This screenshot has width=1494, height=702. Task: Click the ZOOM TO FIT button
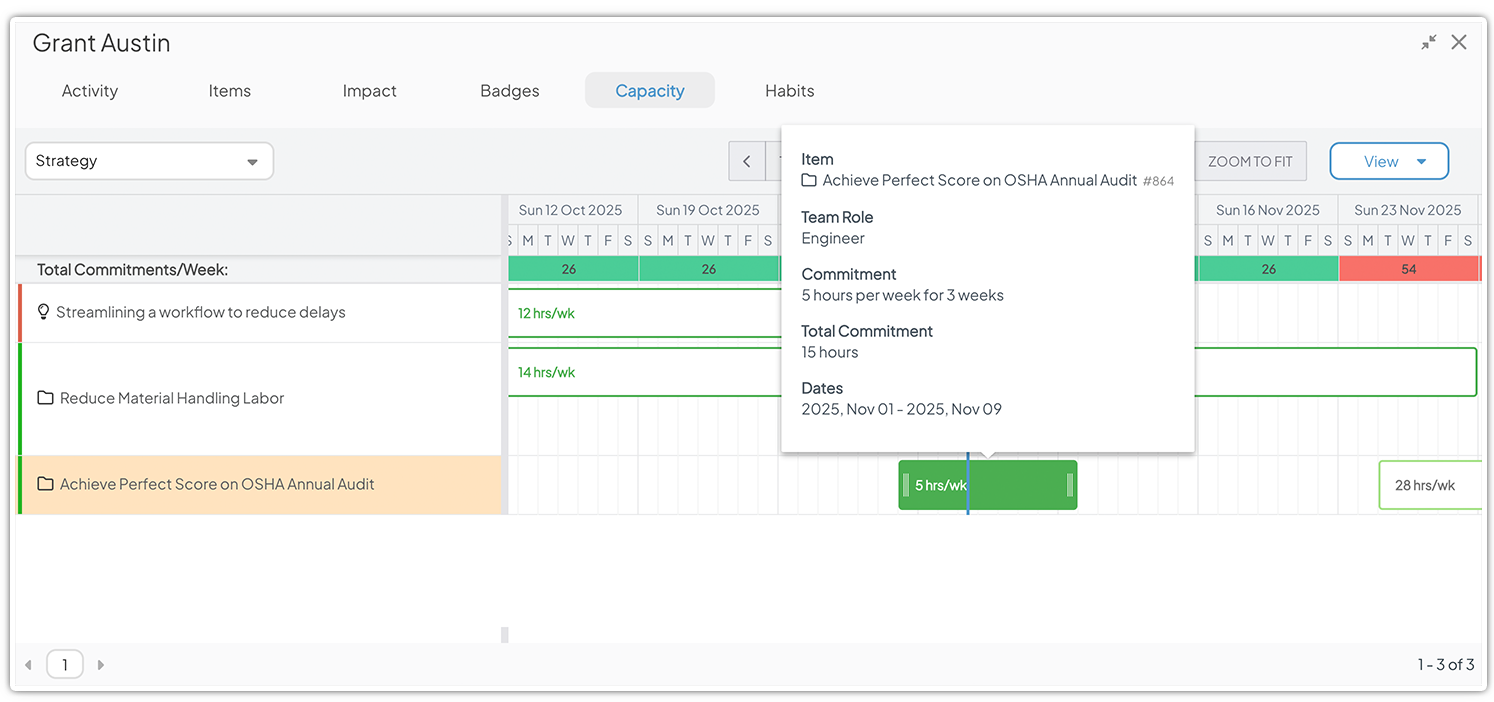[x=1250, y=161]
